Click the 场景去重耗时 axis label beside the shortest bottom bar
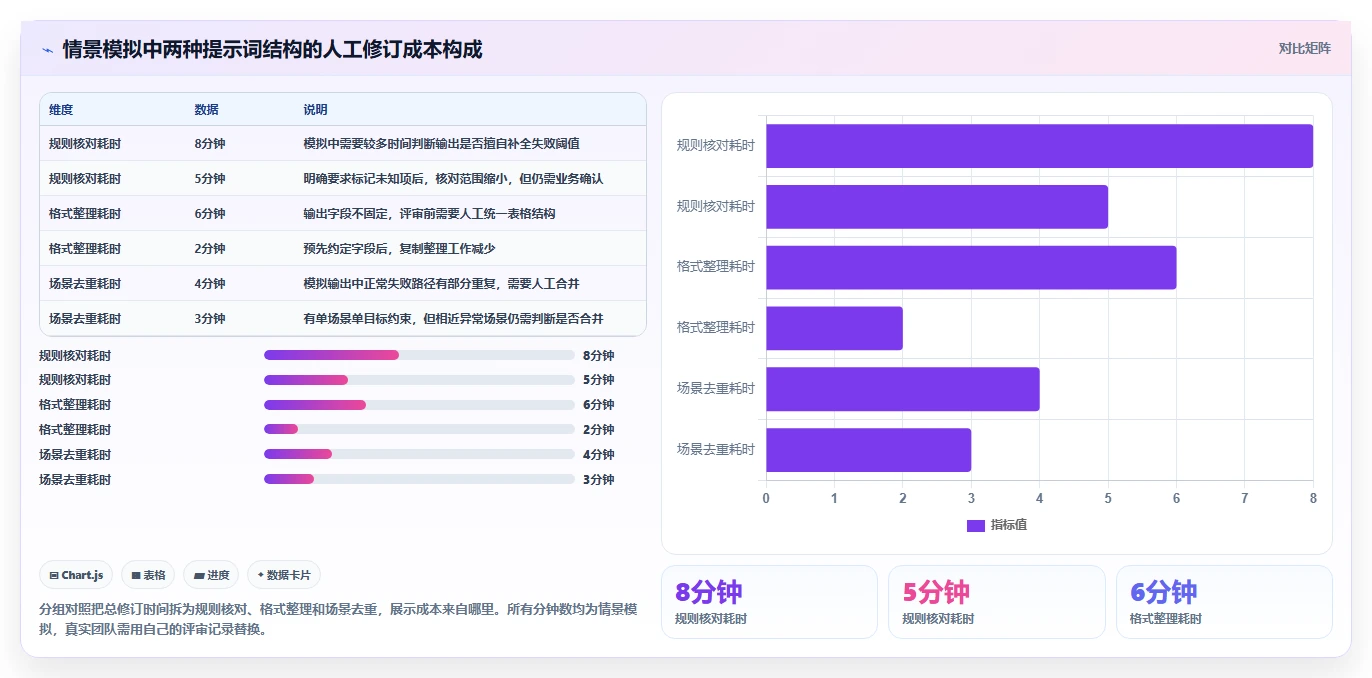 click(x=715, y=450)
